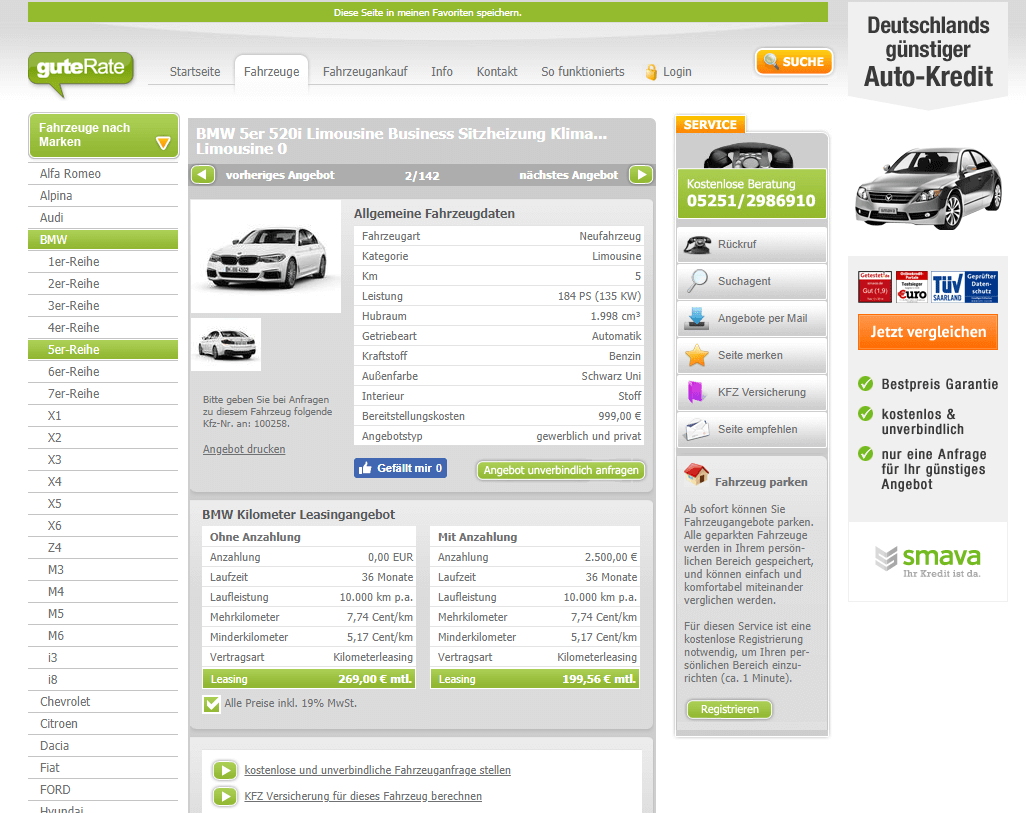Screen dimensions: 1026x813
Task: Click the Seite empfehlen envelope icon
Action: coord(696,429)
